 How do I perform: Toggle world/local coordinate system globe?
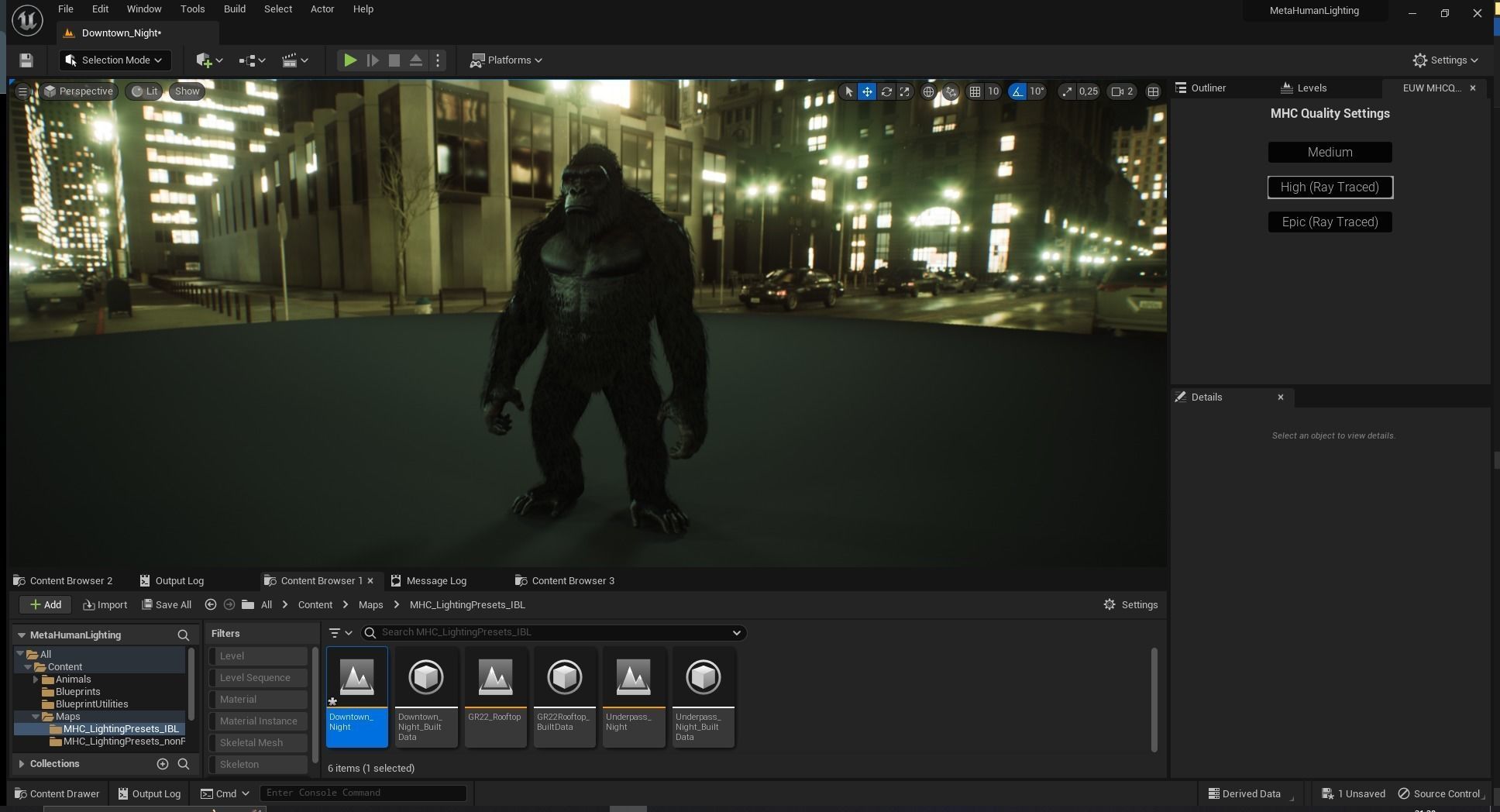928,91
